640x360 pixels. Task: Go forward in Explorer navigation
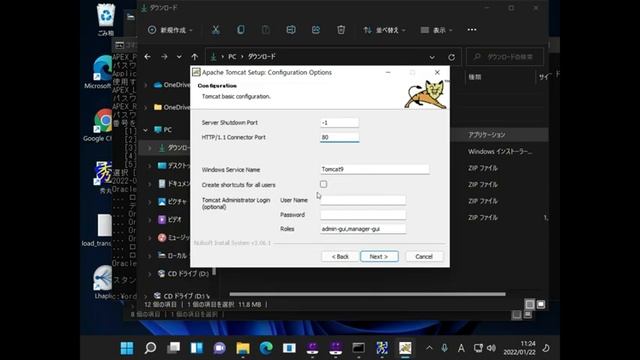164,57
